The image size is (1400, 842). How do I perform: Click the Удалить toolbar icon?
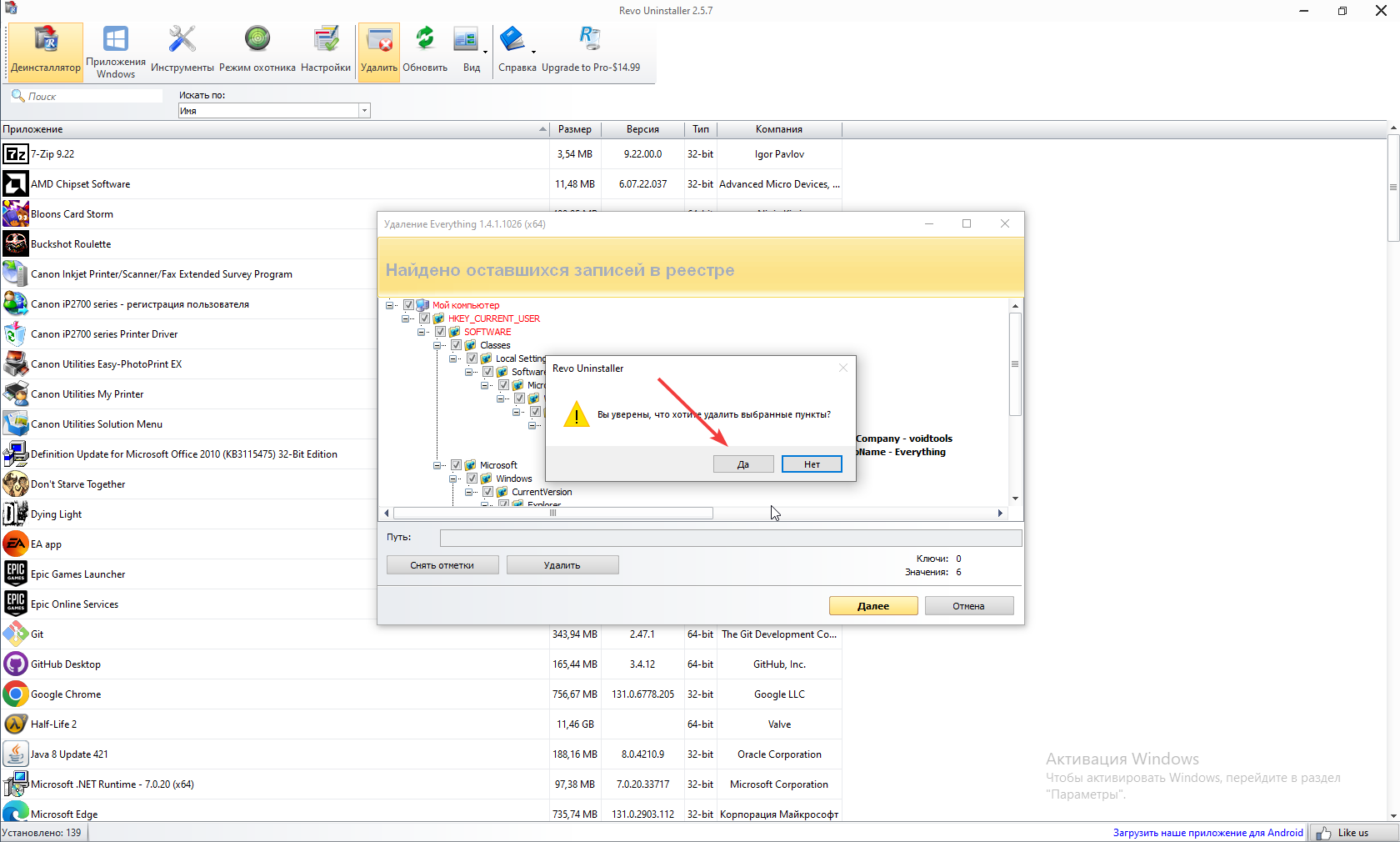[x=379, y=52]
